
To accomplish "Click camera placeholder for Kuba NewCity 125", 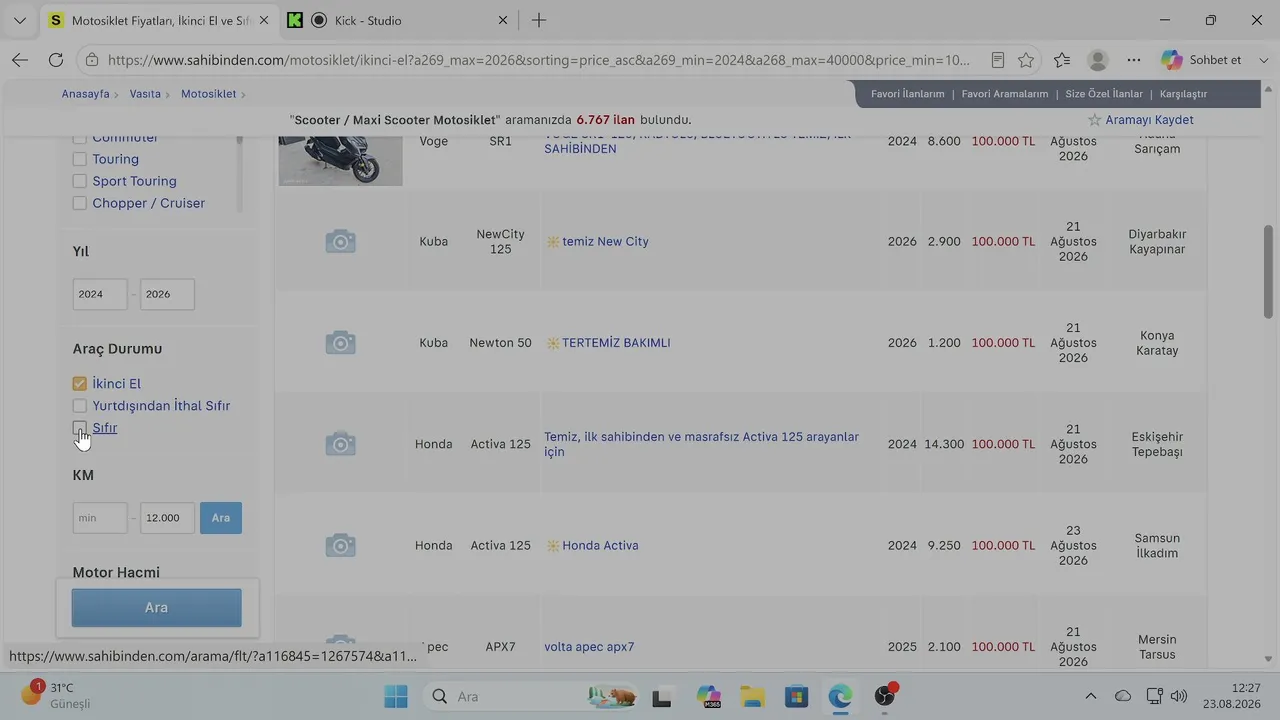I will tap(340, 241).
